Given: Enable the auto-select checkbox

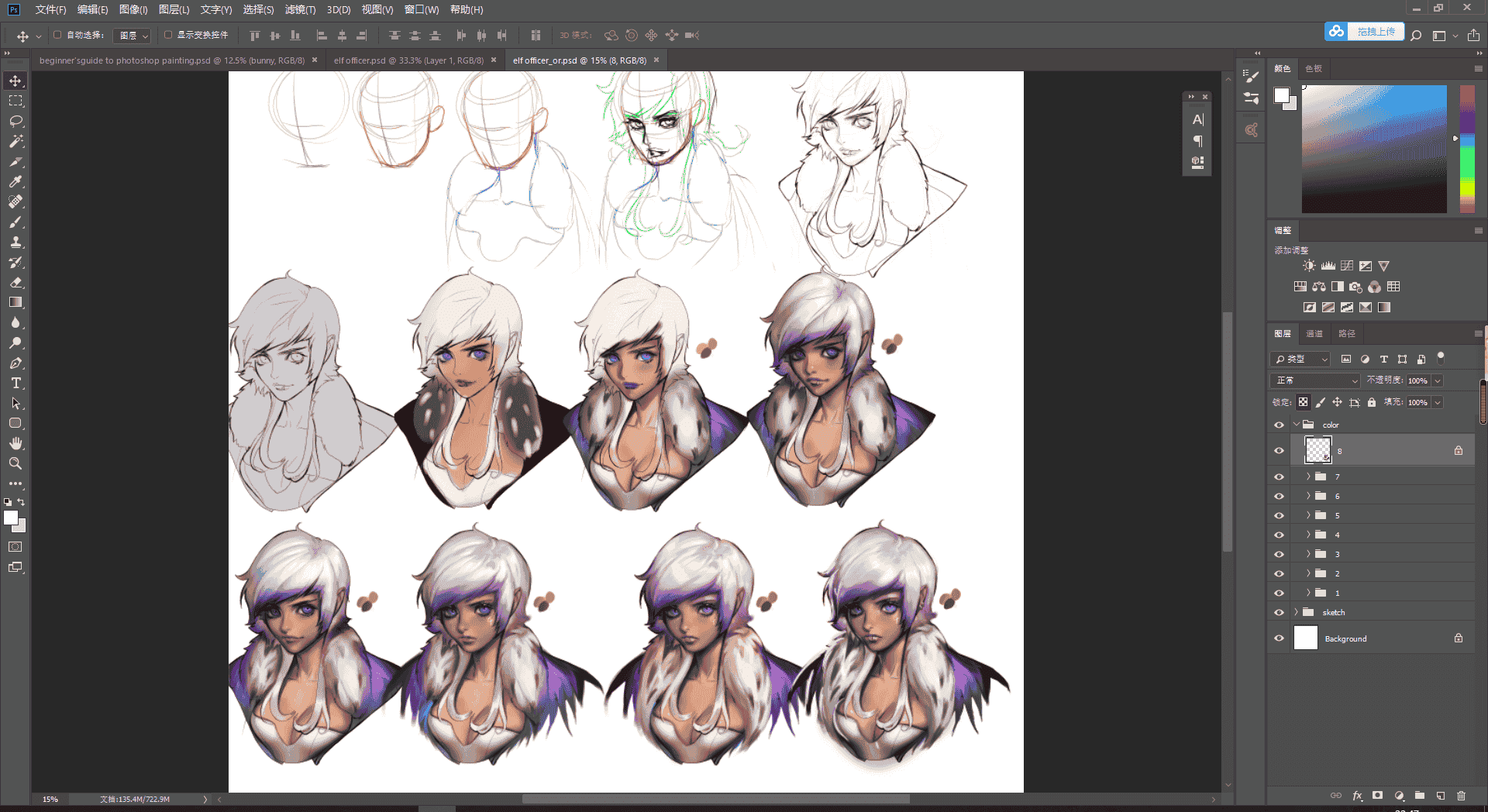Looking at the screenshot, I should pyautogui.click(x=57, y=35).
